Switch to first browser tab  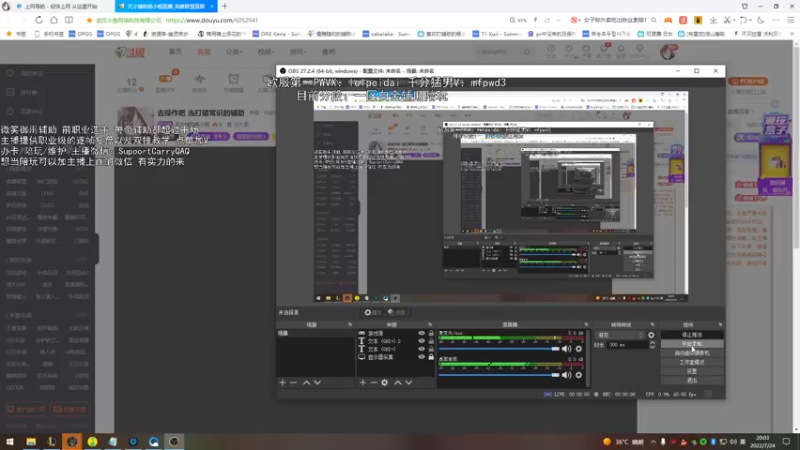coord(61,6)
